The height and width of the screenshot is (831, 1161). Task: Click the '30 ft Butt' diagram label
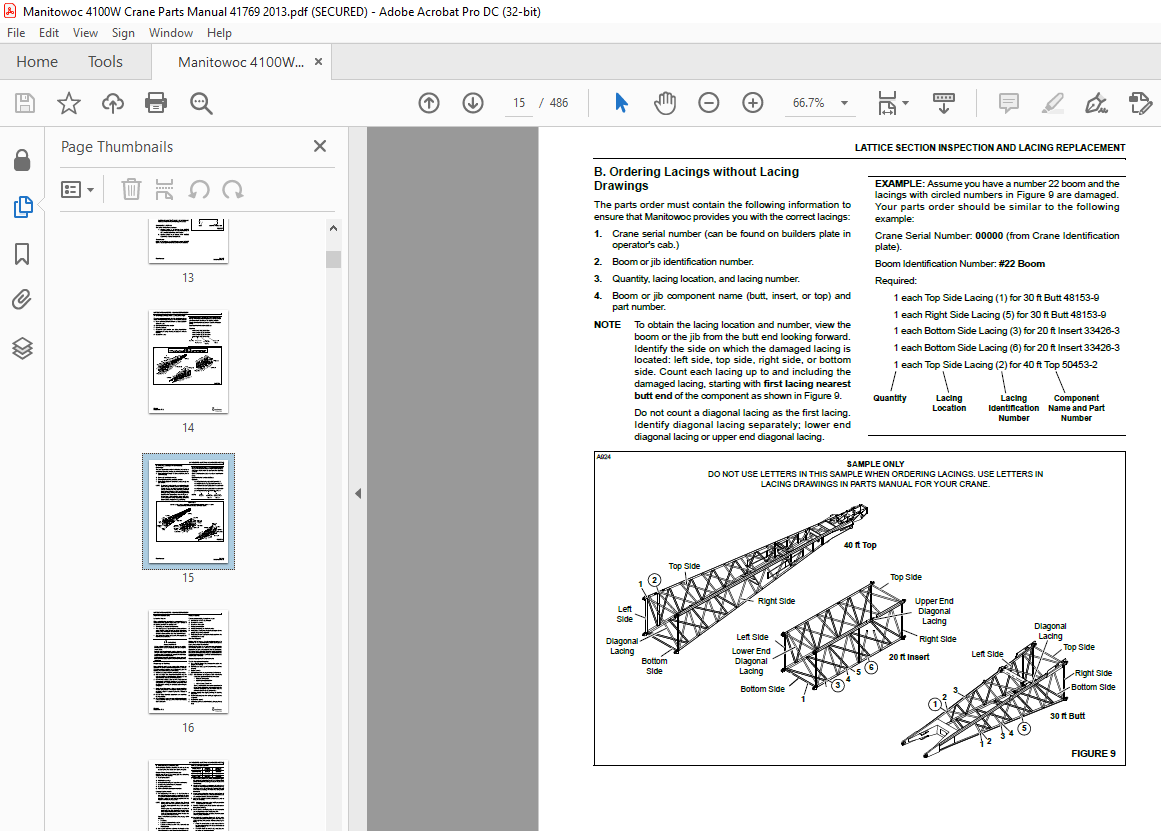click(1067, 716)
